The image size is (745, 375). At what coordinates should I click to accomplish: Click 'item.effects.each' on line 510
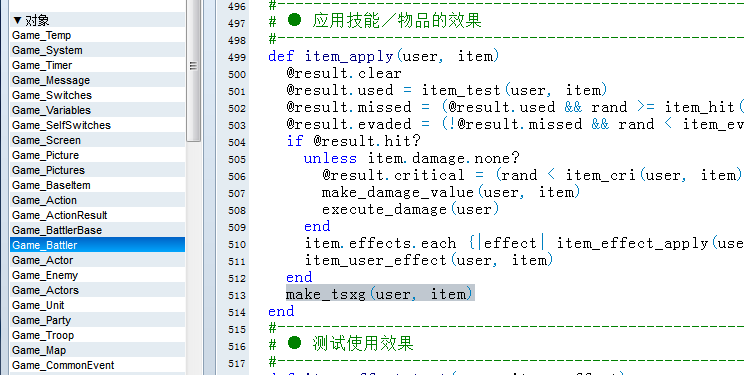[x=380, y=243]
